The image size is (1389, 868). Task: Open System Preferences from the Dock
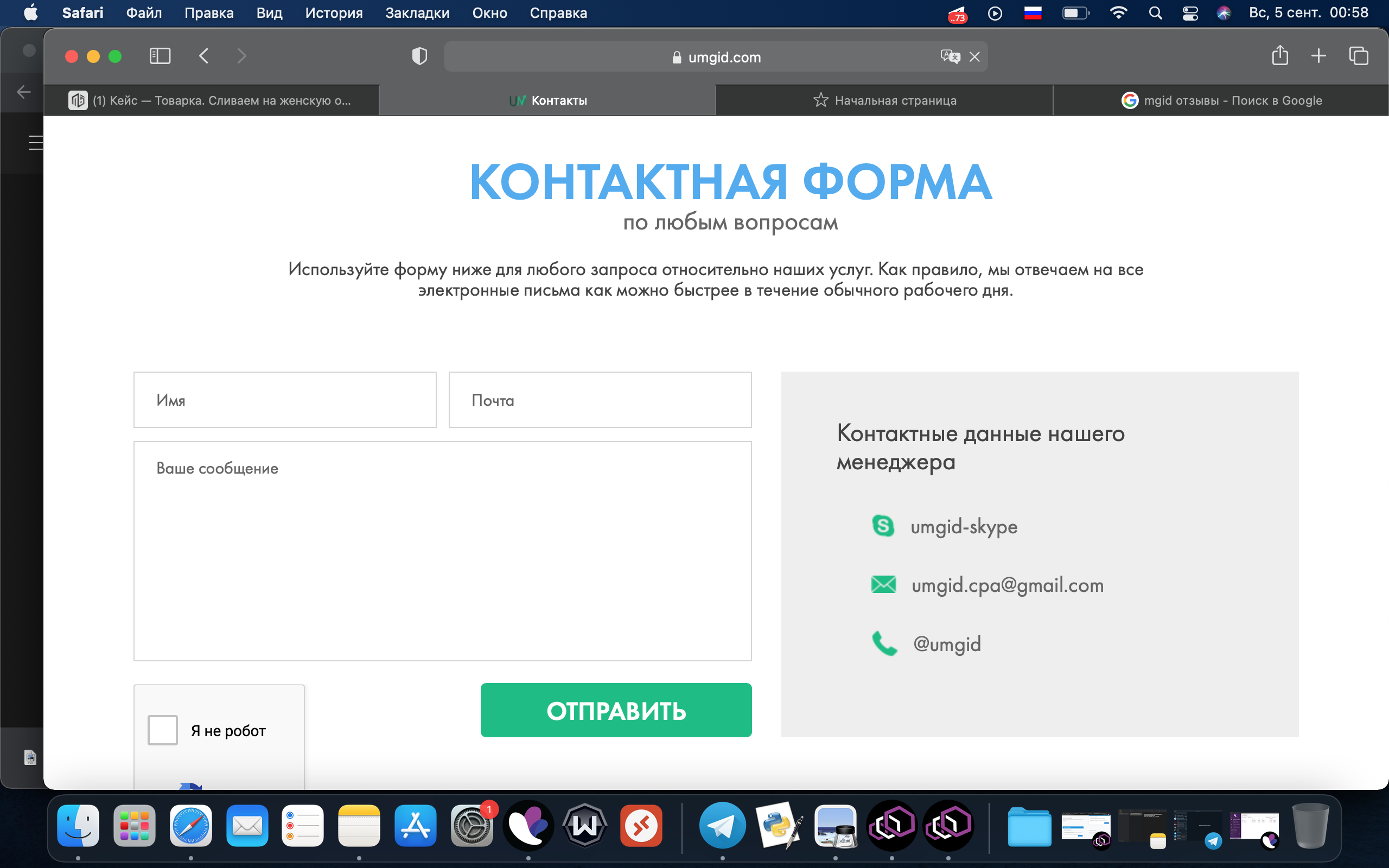pos(472,826)
